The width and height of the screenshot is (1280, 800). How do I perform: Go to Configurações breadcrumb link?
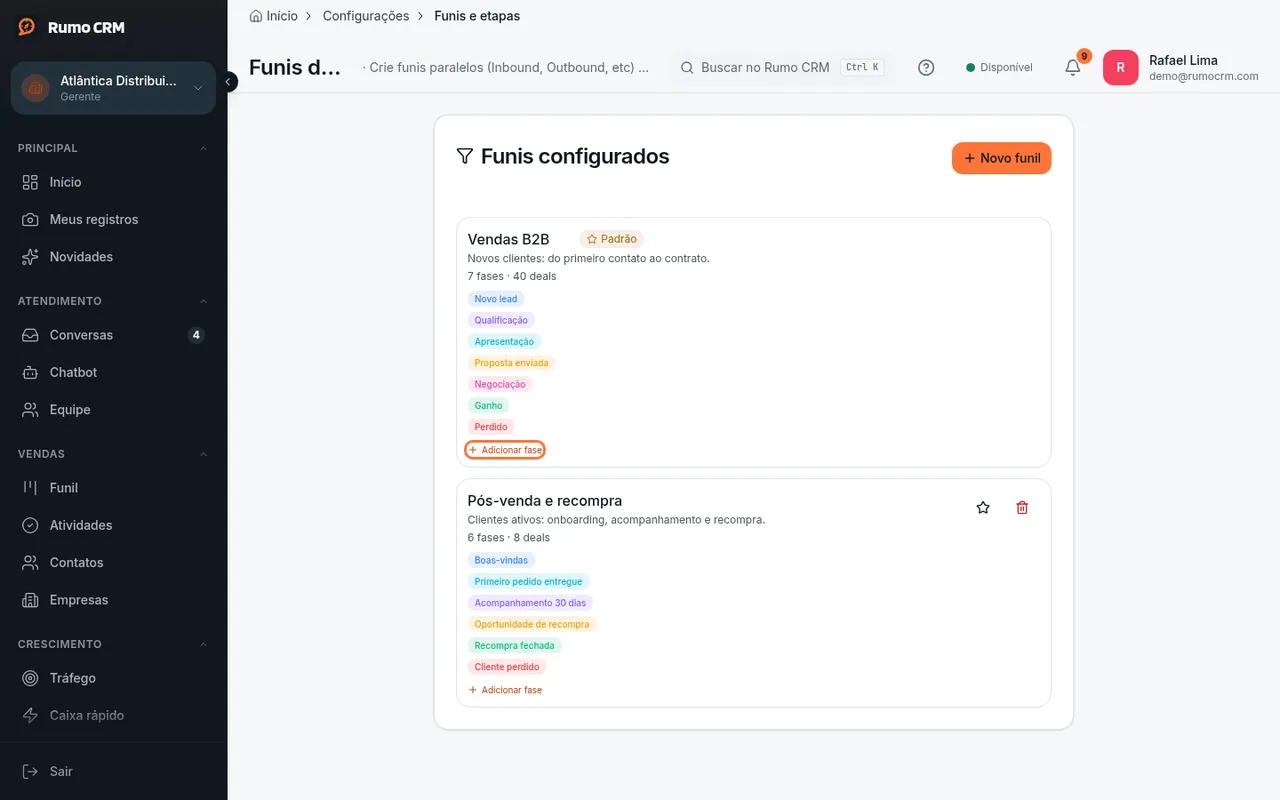pos(366,16)
